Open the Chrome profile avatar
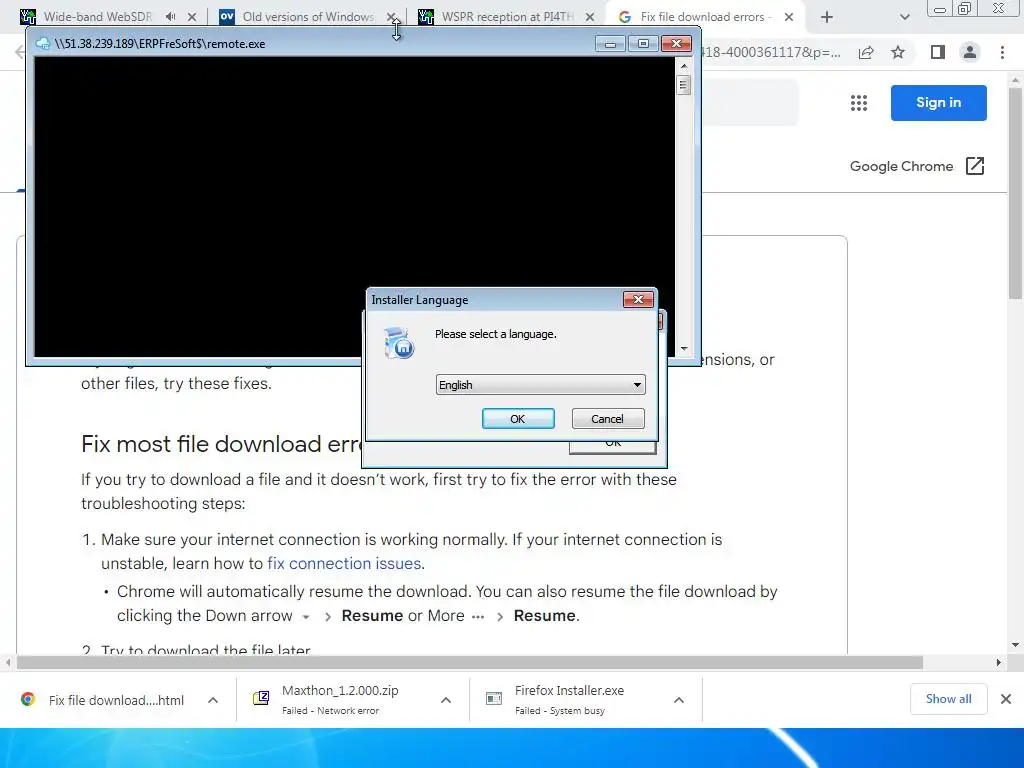The width and height of the screenshot is (1024, 768). click(970, 52)
